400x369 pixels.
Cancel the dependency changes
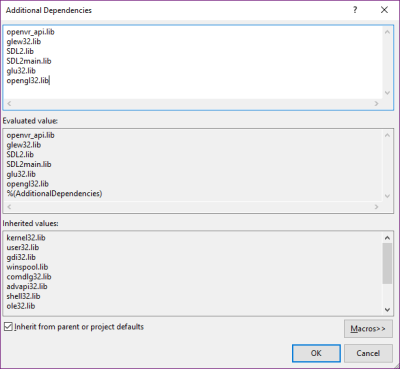pos(368,353)
